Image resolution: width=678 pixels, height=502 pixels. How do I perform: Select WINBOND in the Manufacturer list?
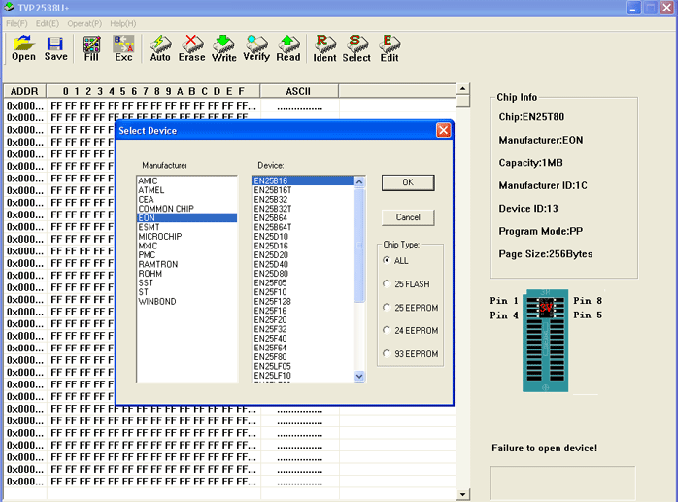(x=158, y=300)
